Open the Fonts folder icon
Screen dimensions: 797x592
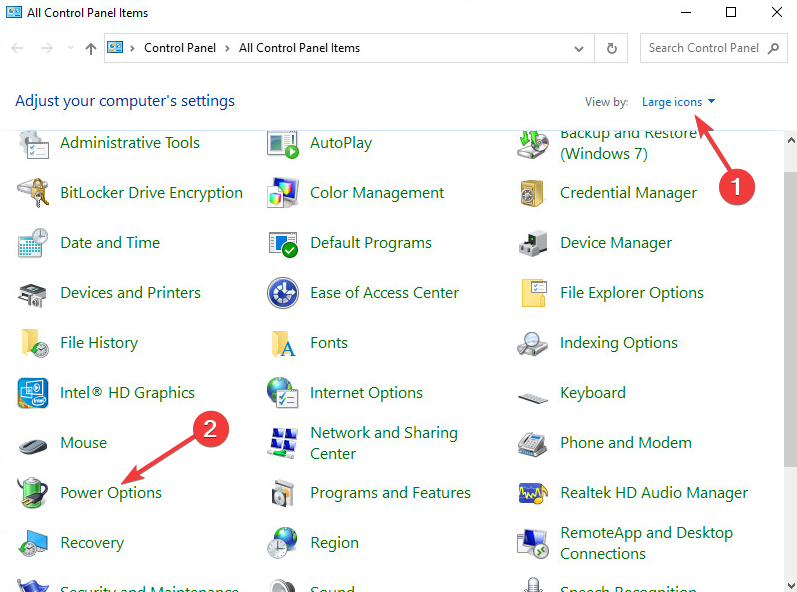(x=284, y=344)
